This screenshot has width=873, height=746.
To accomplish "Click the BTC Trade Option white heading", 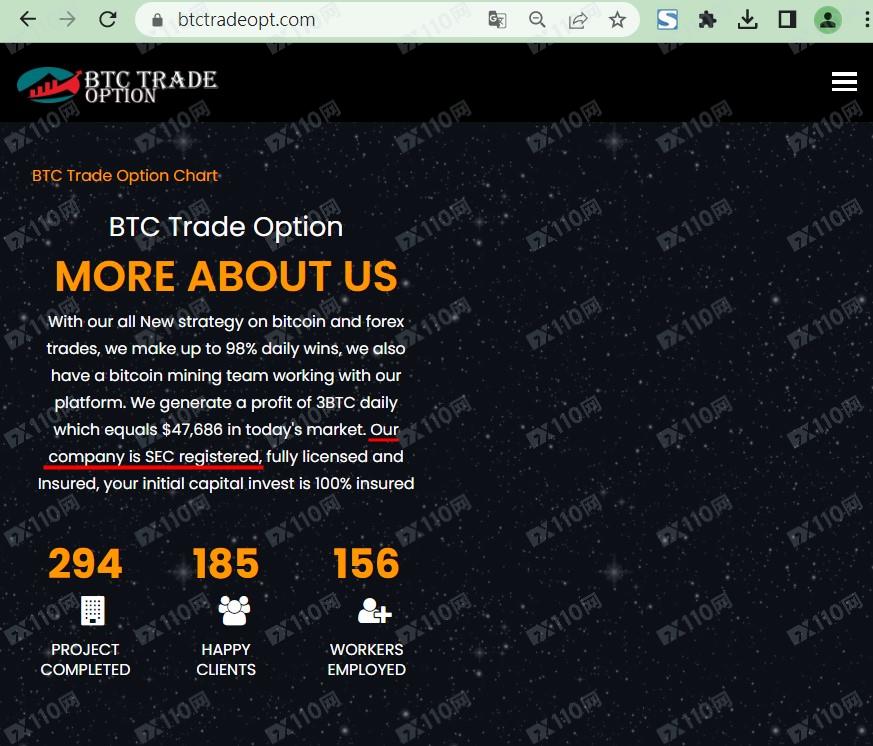I will coord(225,227).
